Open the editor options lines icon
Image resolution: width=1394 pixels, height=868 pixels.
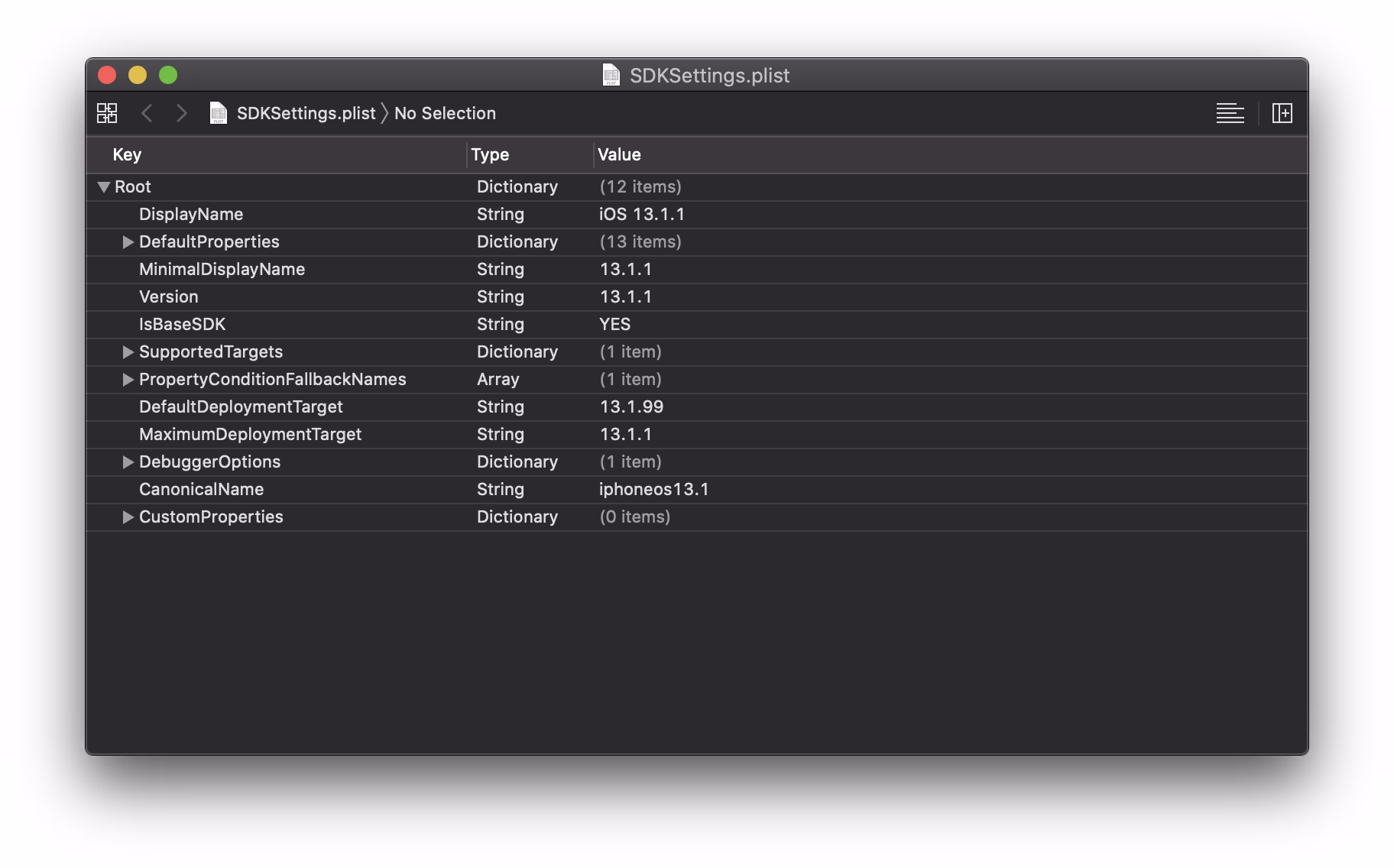(1230, 113)
